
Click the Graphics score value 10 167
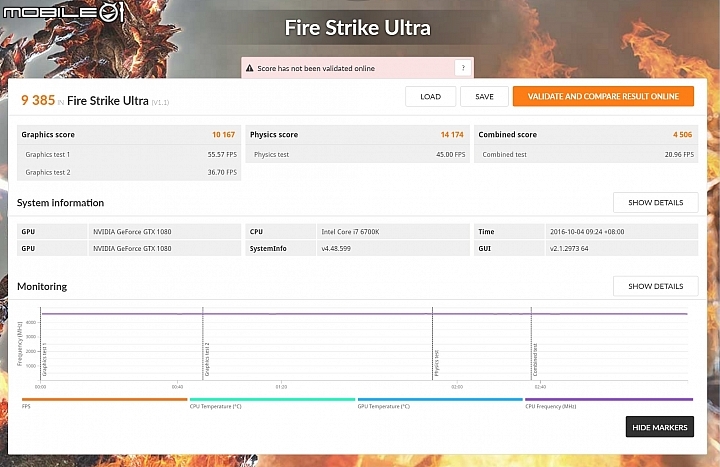(223, 135)
